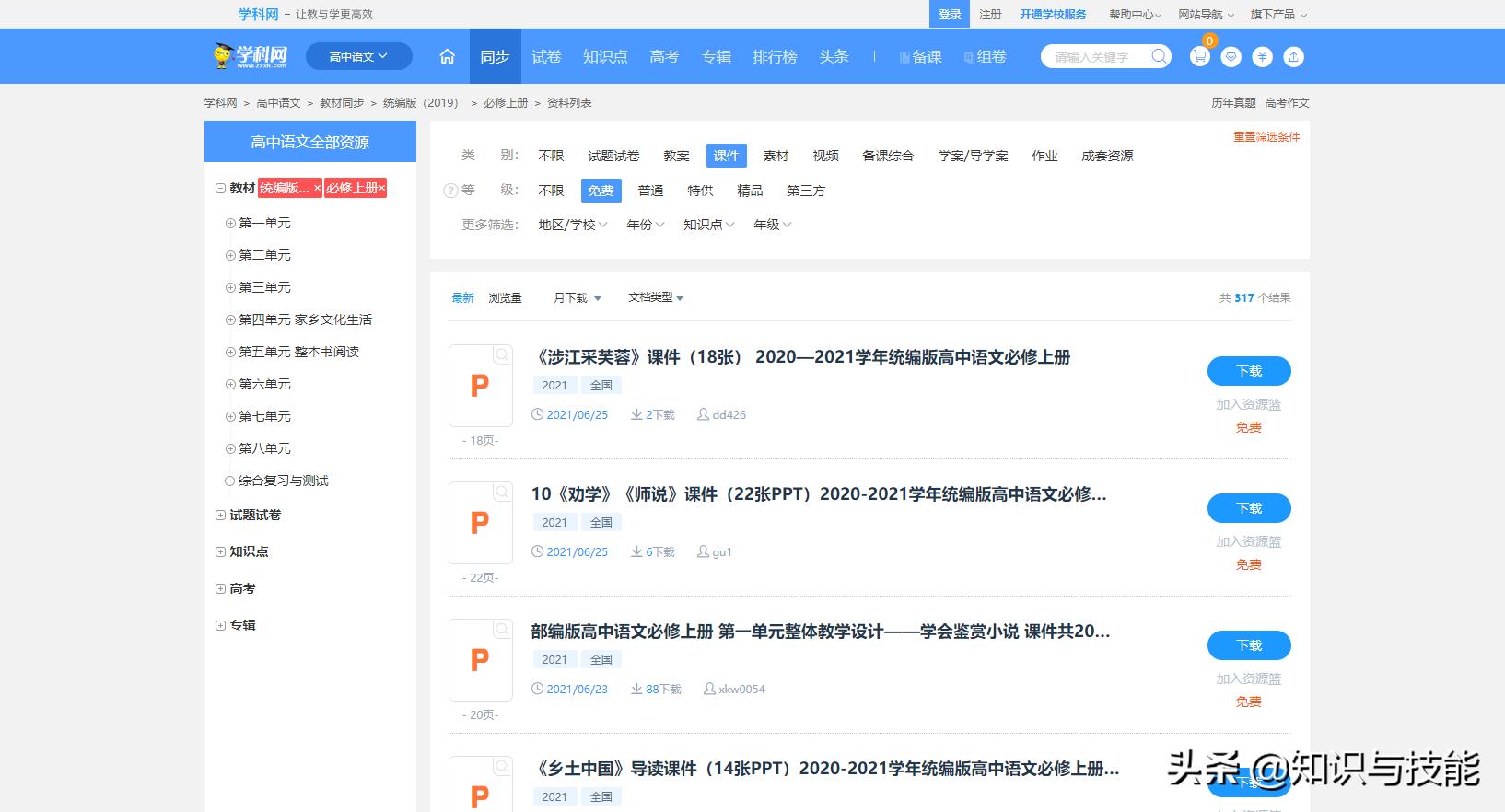Switch to the 试卷 navigation tab

tap(546, 57)
